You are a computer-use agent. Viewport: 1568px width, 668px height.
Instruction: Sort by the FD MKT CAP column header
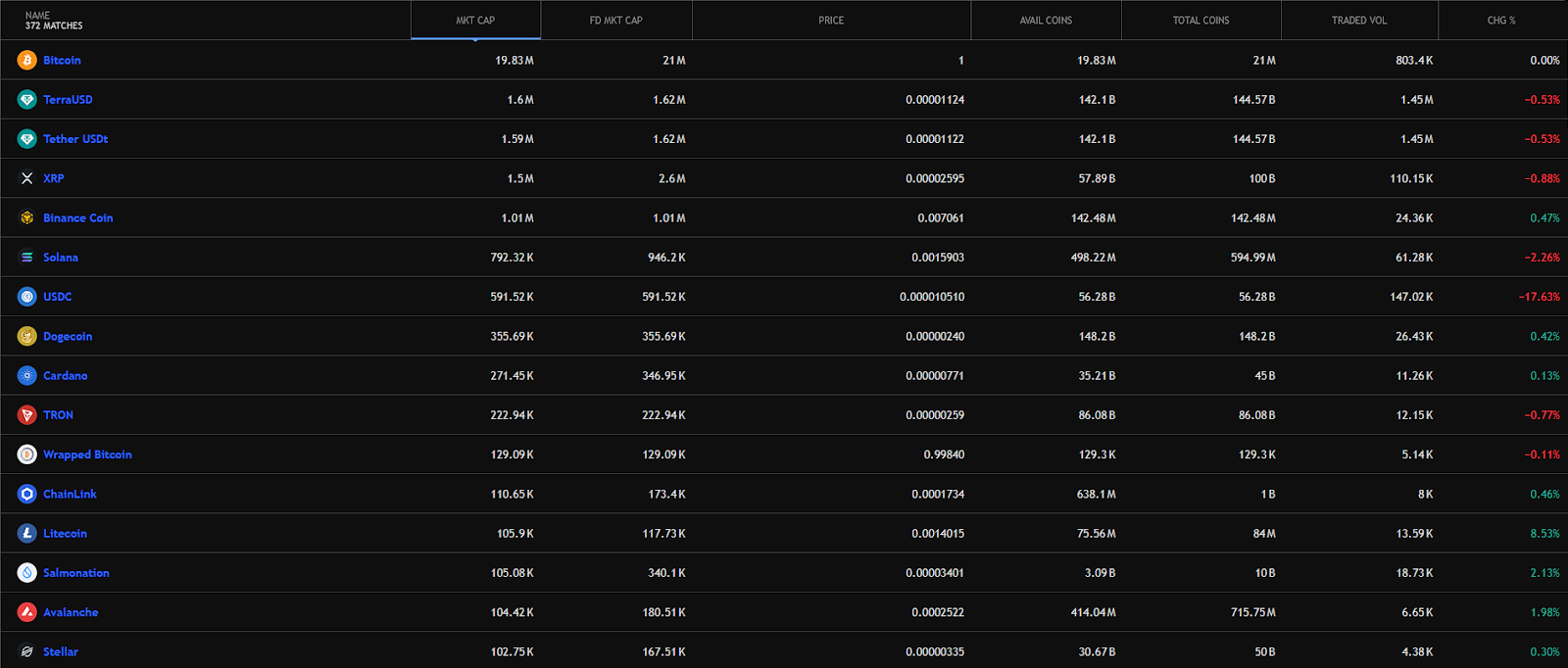click(x=616, y=21)
